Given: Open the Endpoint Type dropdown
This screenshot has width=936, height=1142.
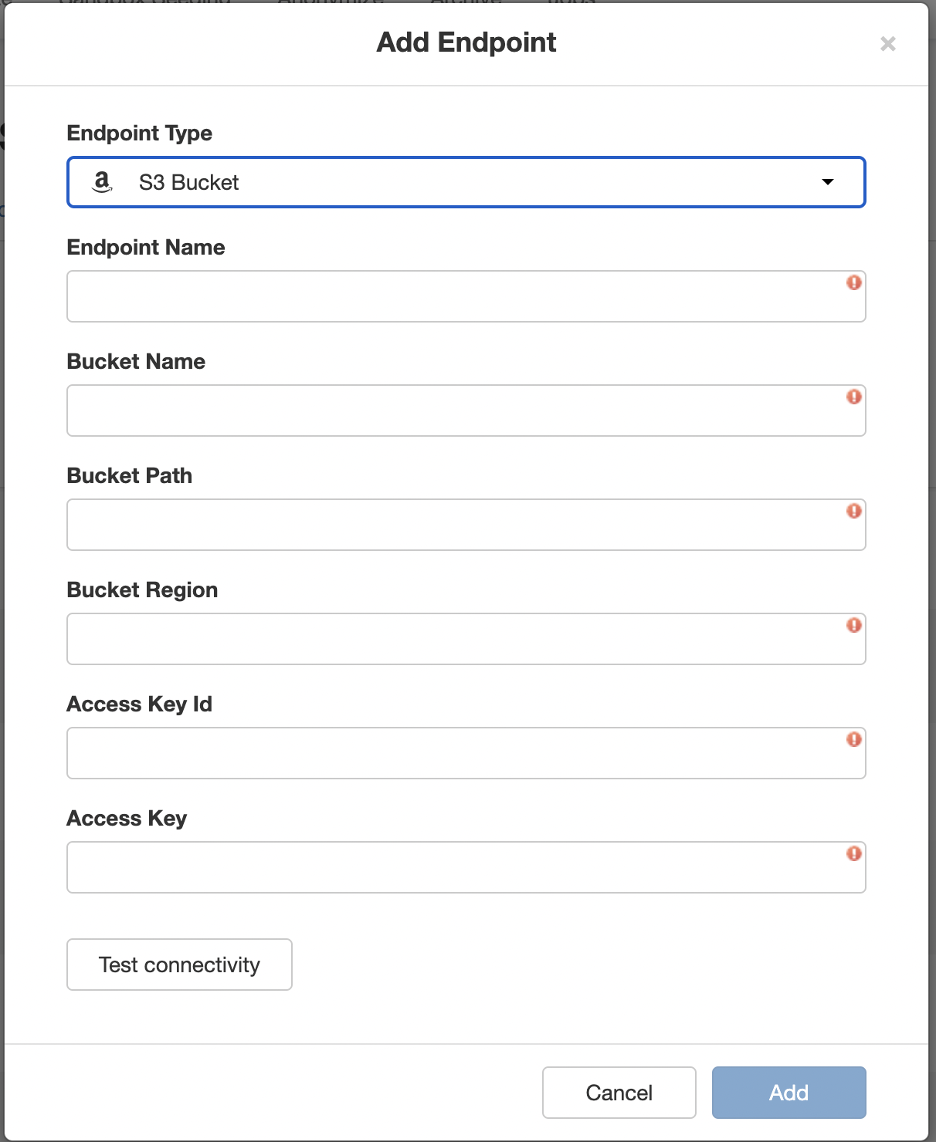Looking at the screenshot, I should click(x=466, y=182).
